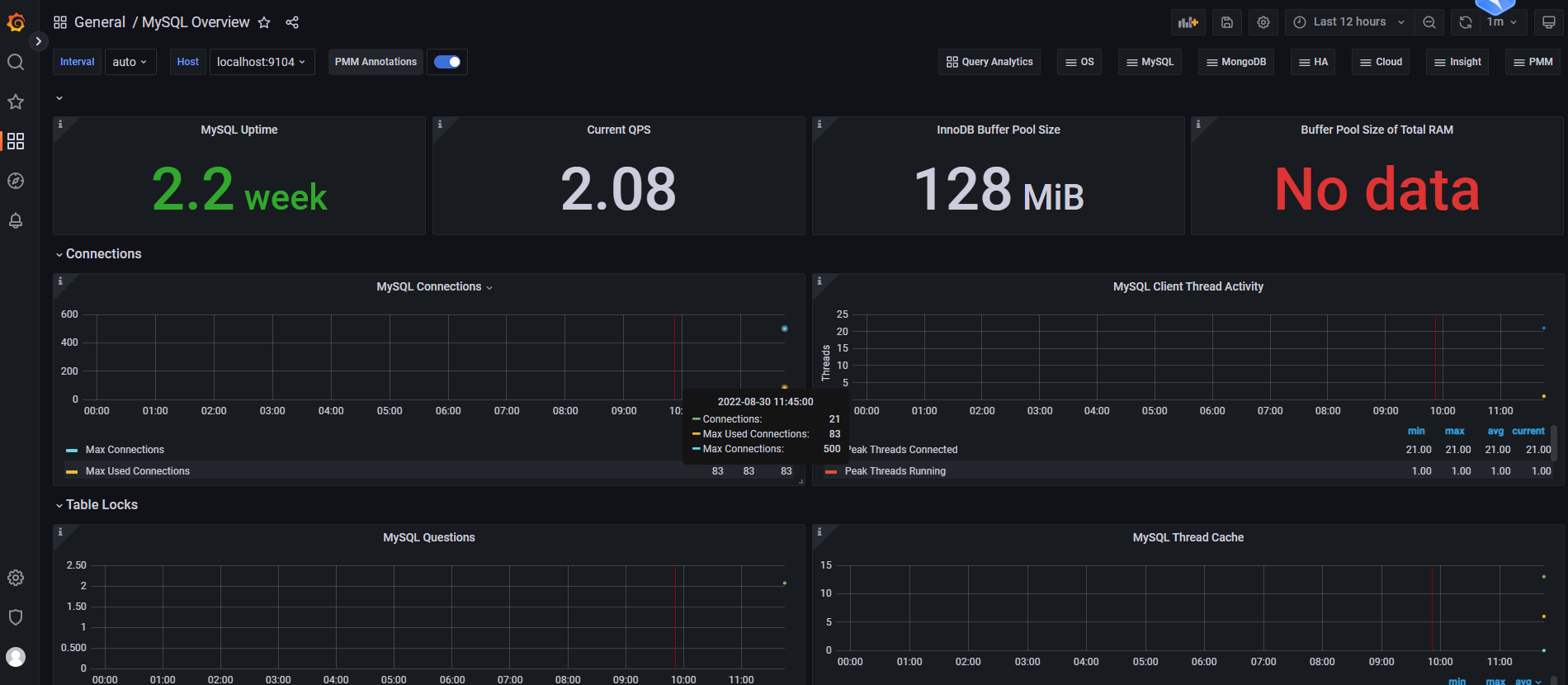This screenshot has width=1568, height=685.
Task: Open the Last 12 hours time picker
Action: [1349, 22]
